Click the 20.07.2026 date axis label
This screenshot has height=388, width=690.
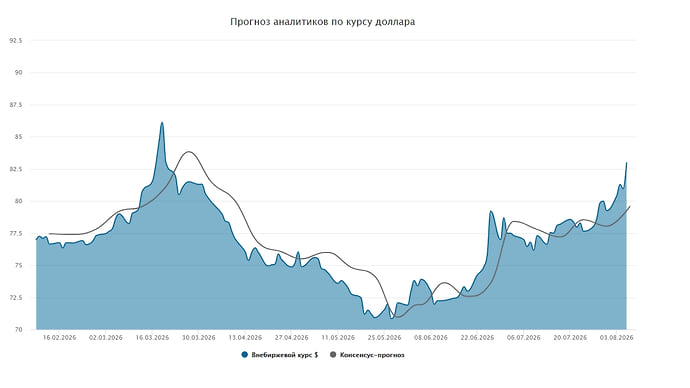pyautogui.click(x=570, y=338)
